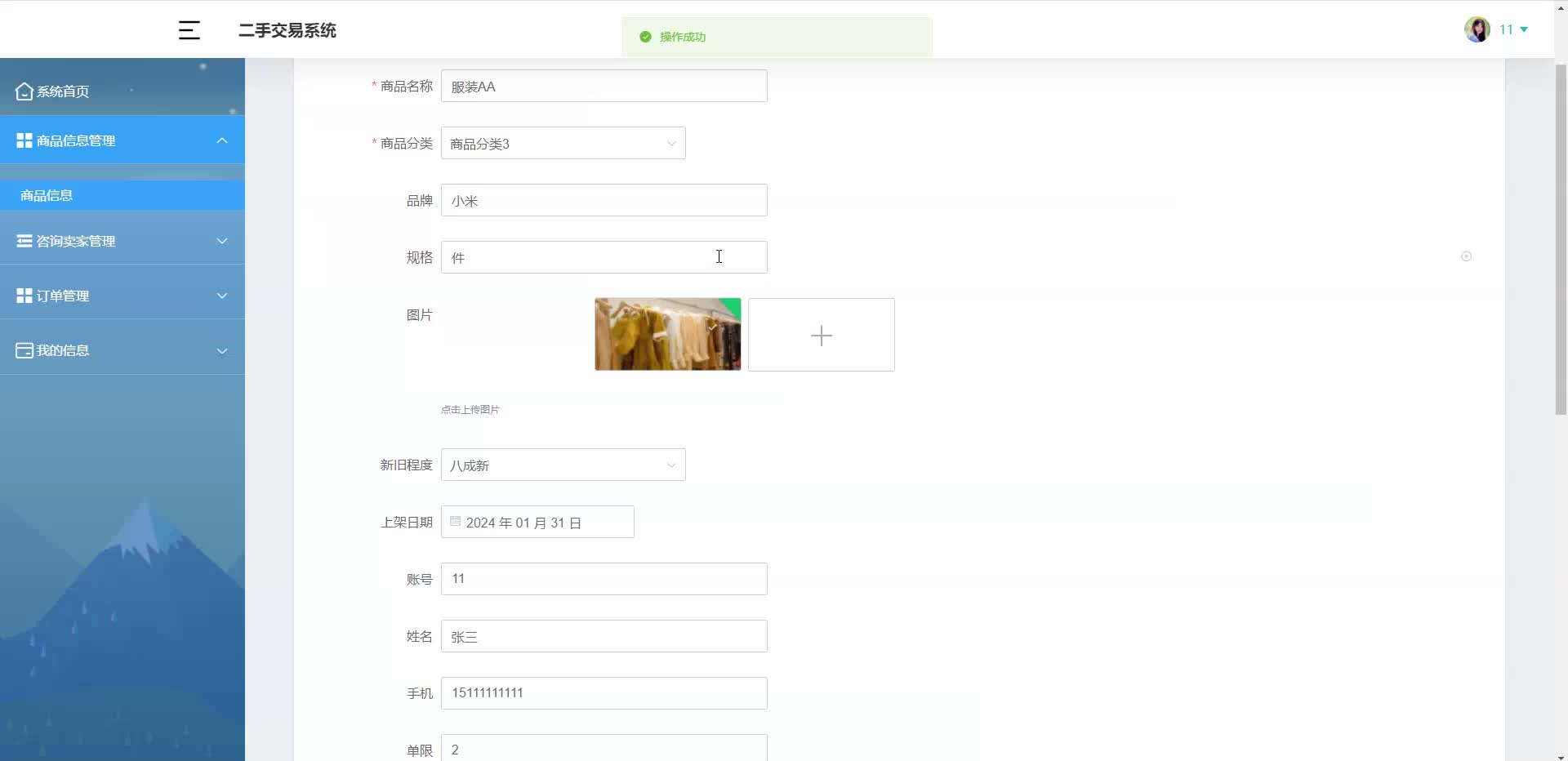This screenshot has width=1568, height=761.
Task: Click the 规格 input containing 件
Action: 604,257
